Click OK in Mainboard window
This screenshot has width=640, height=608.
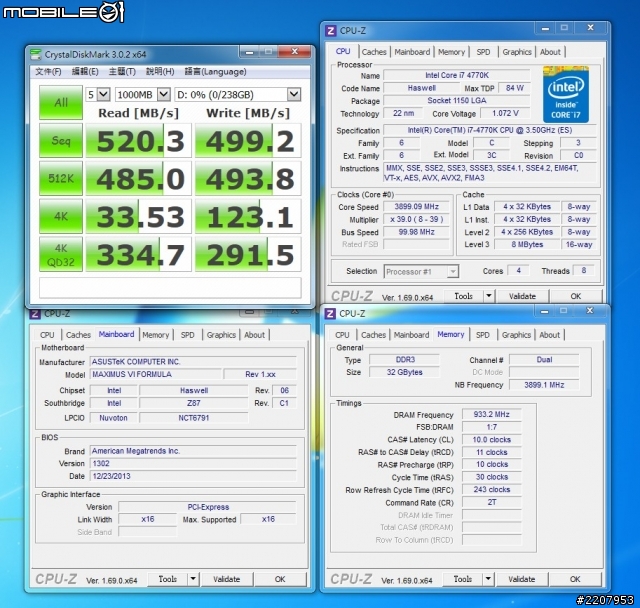[x=280, y=579]
